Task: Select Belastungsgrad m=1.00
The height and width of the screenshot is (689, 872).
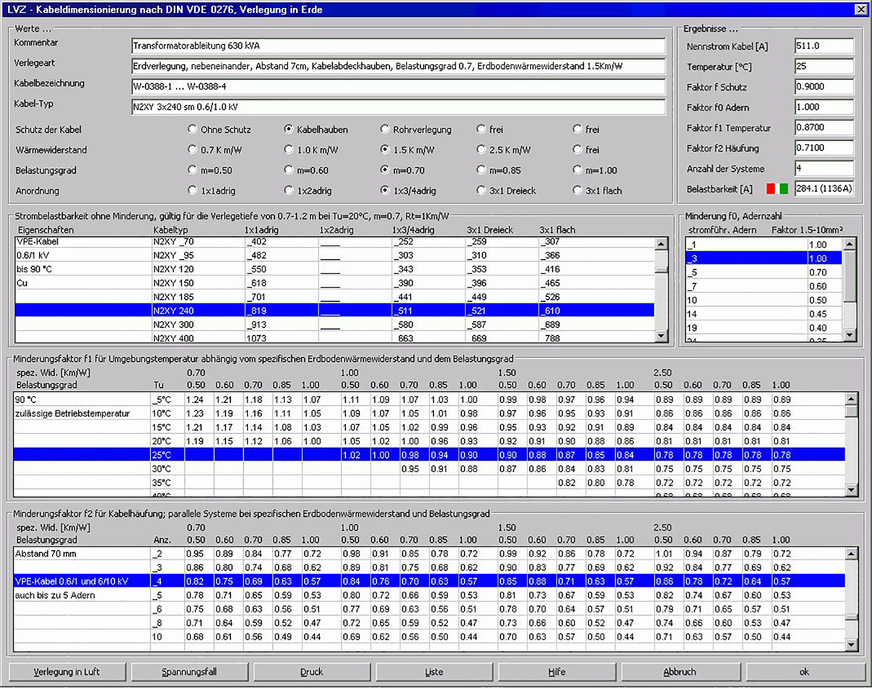Action: [577, 169]
